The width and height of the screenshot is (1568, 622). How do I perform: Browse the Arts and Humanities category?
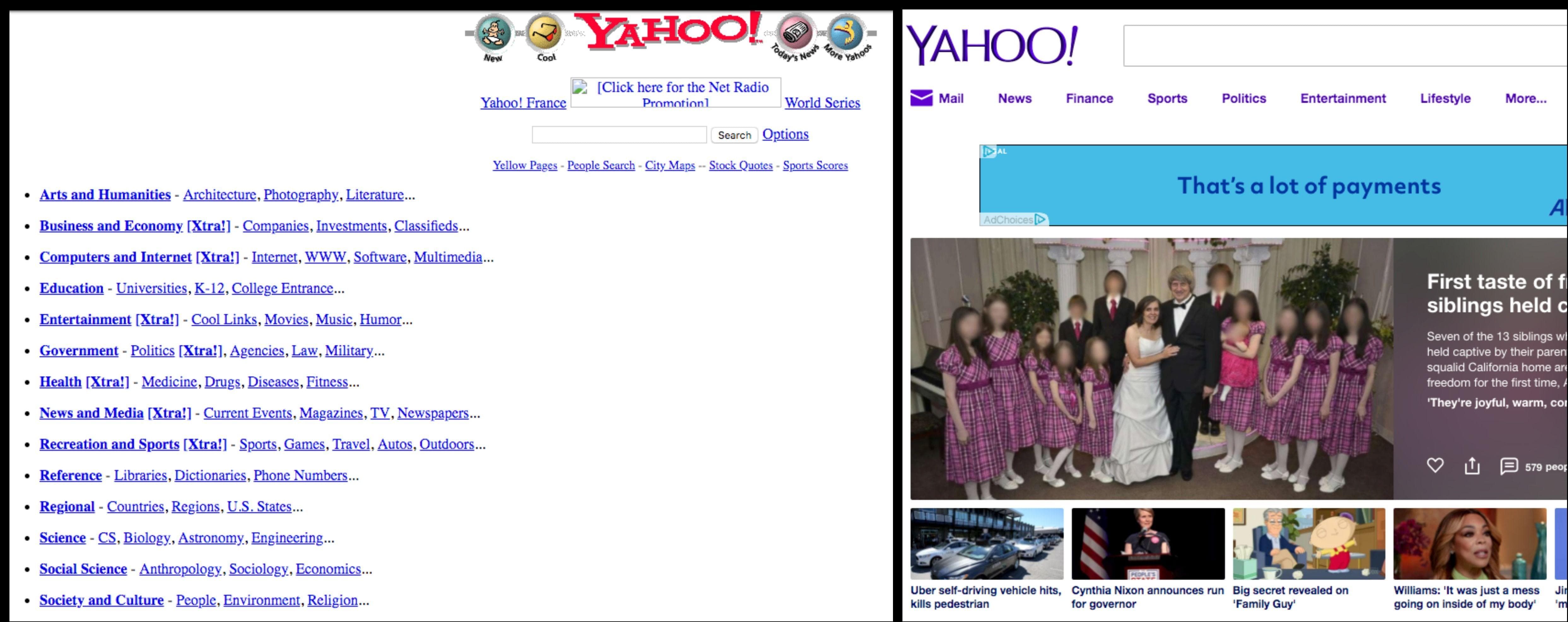coord(105,194)
